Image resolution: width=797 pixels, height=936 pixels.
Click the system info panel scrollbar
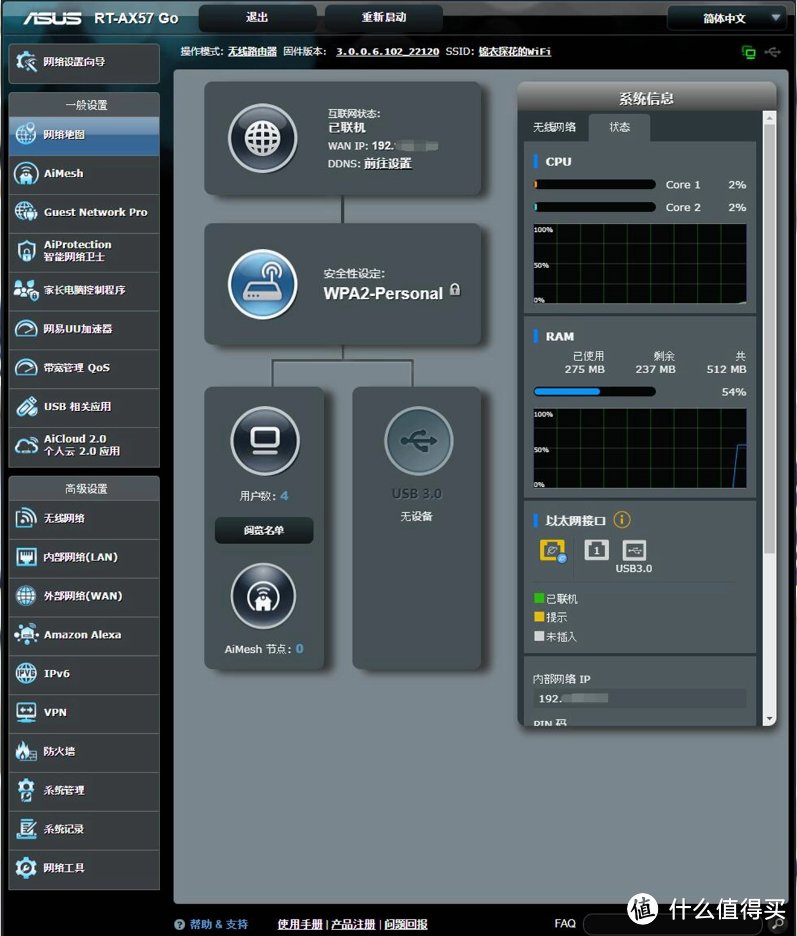tap(770, 339)
